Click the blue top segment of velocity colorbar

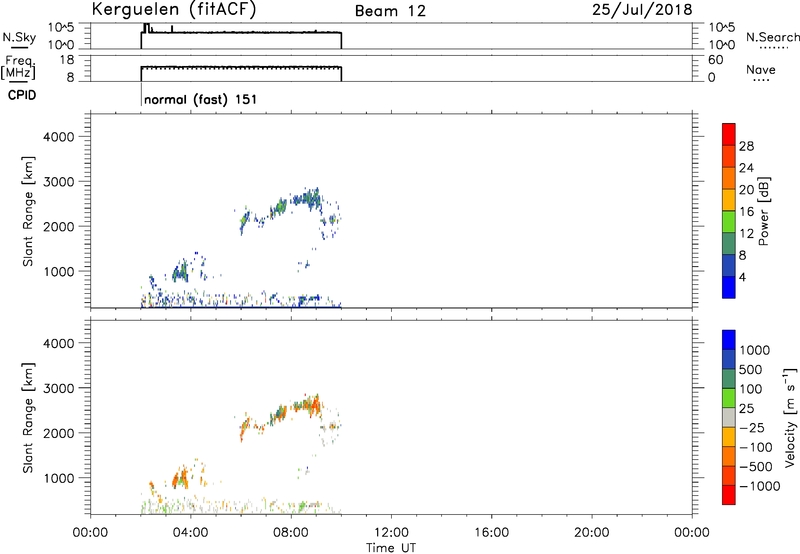(729, 340)
